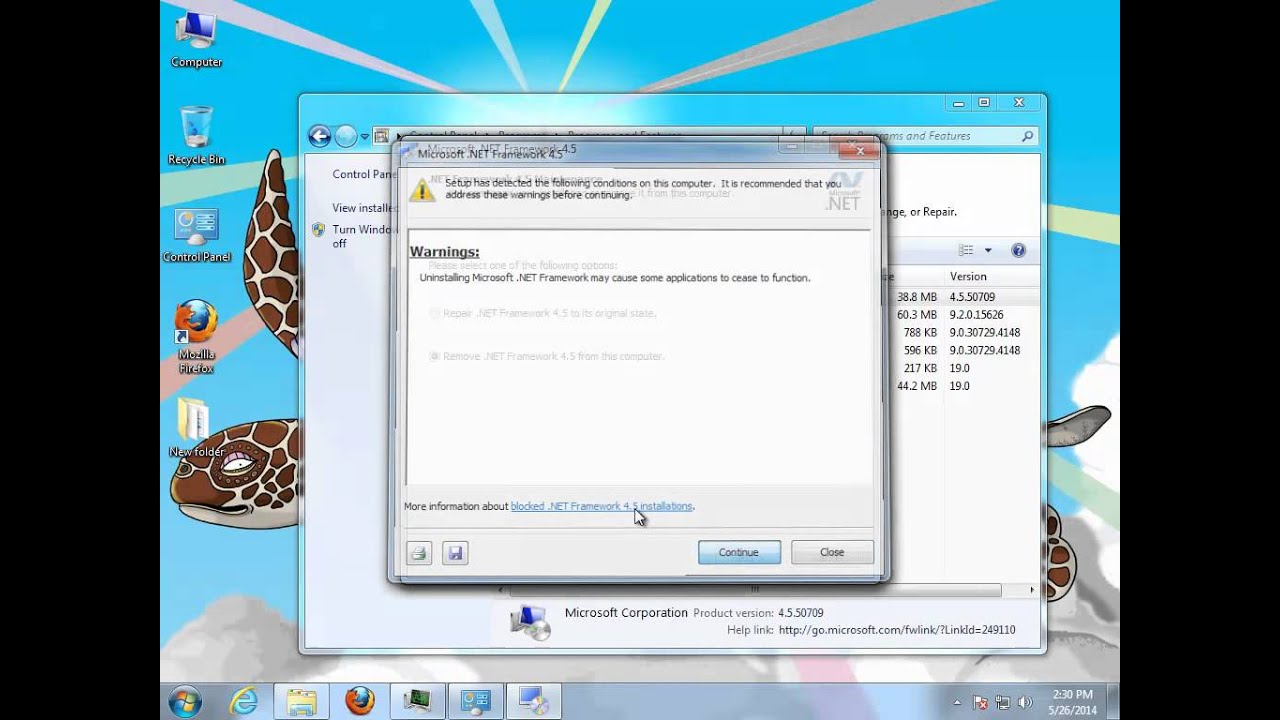
Task: Switch to the .NET setup installer taskbar button
Action: (533, 701)
